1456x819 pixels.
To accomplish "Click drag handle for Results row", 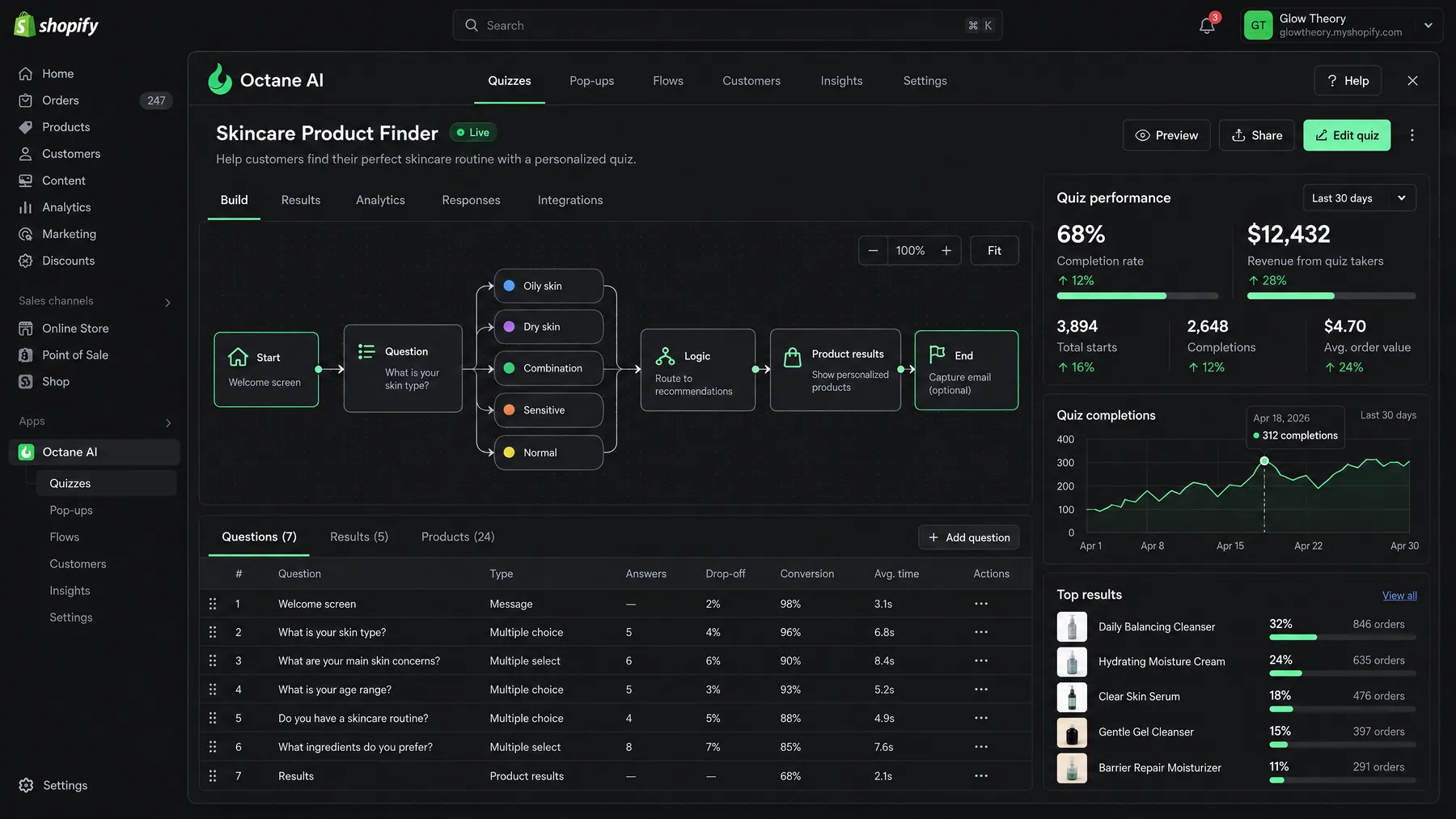I will click(213, 776).
